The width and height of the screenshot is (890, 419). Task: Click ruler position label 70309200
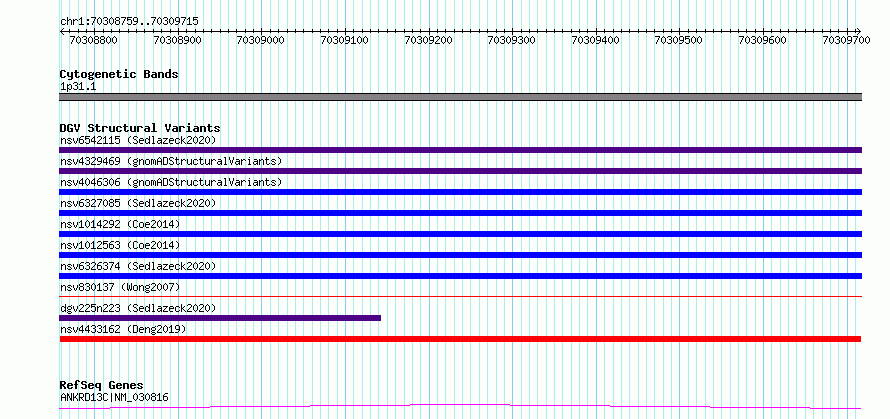click(428, 40)
